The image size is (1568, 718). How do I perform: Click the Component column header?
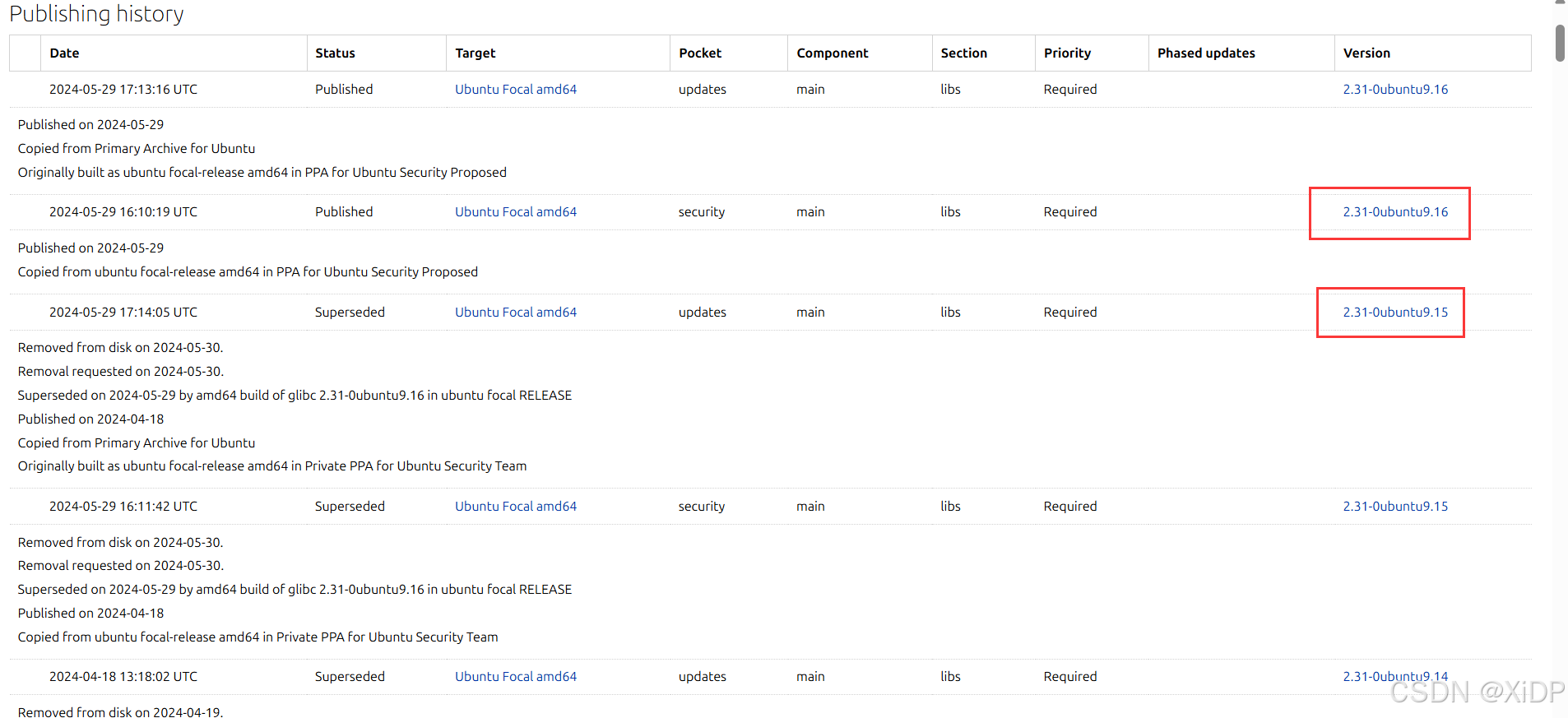[832, 53]
